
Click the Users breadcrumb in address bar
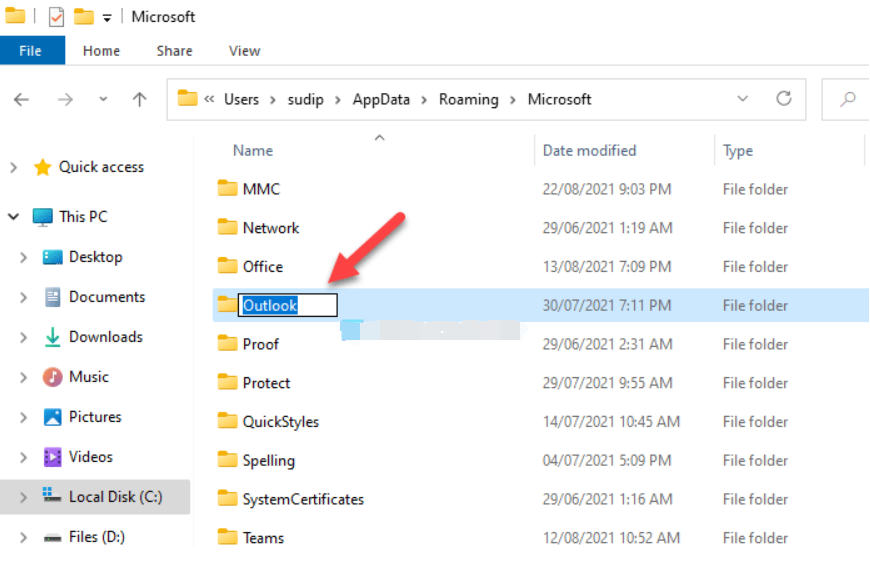pyautogui.click(x=241, y=99)
